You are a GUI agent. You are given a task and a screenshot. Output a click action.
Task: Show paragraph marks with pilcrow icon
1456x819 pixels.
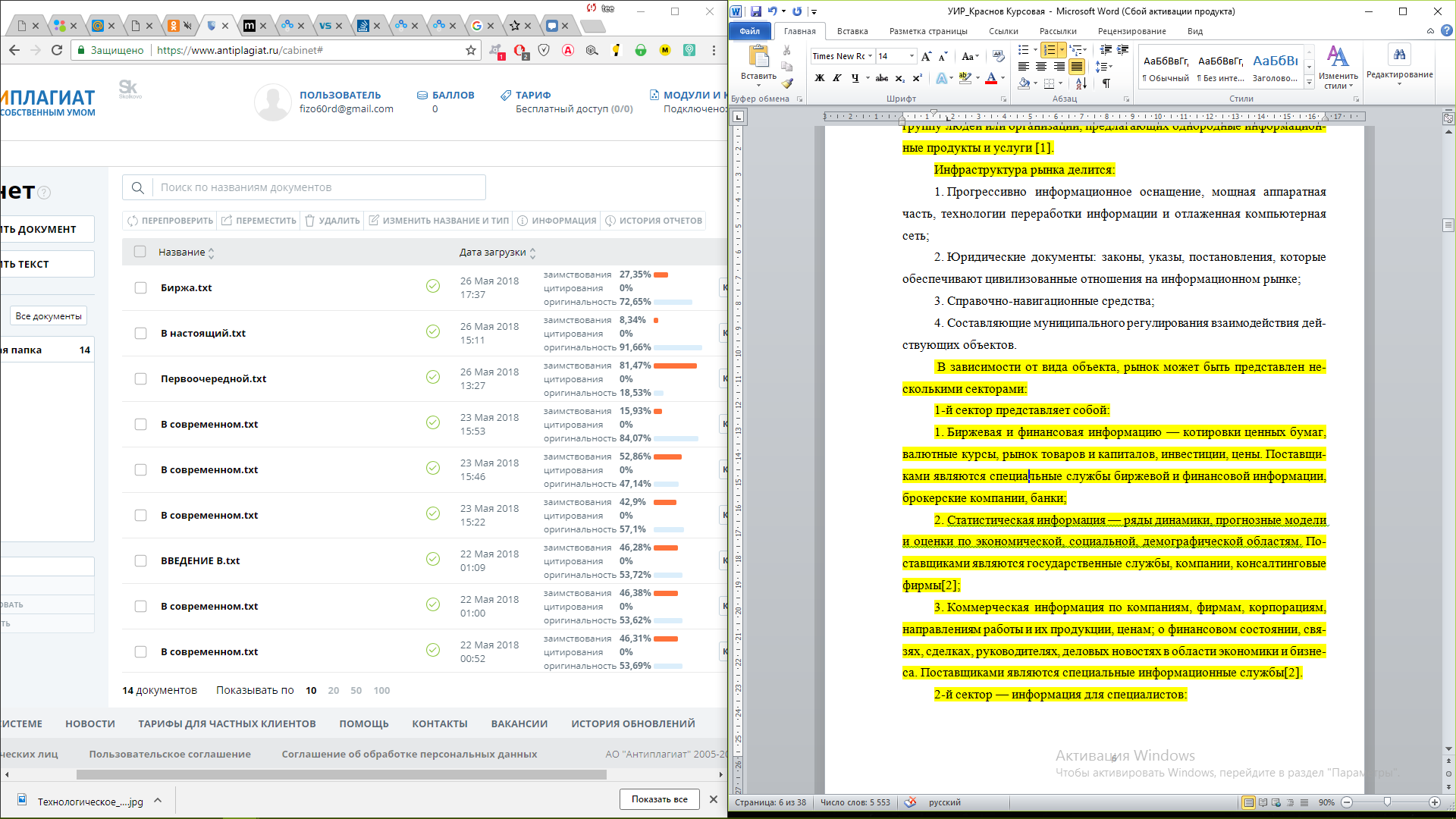pyautogui.click(x=1106, y=83)
